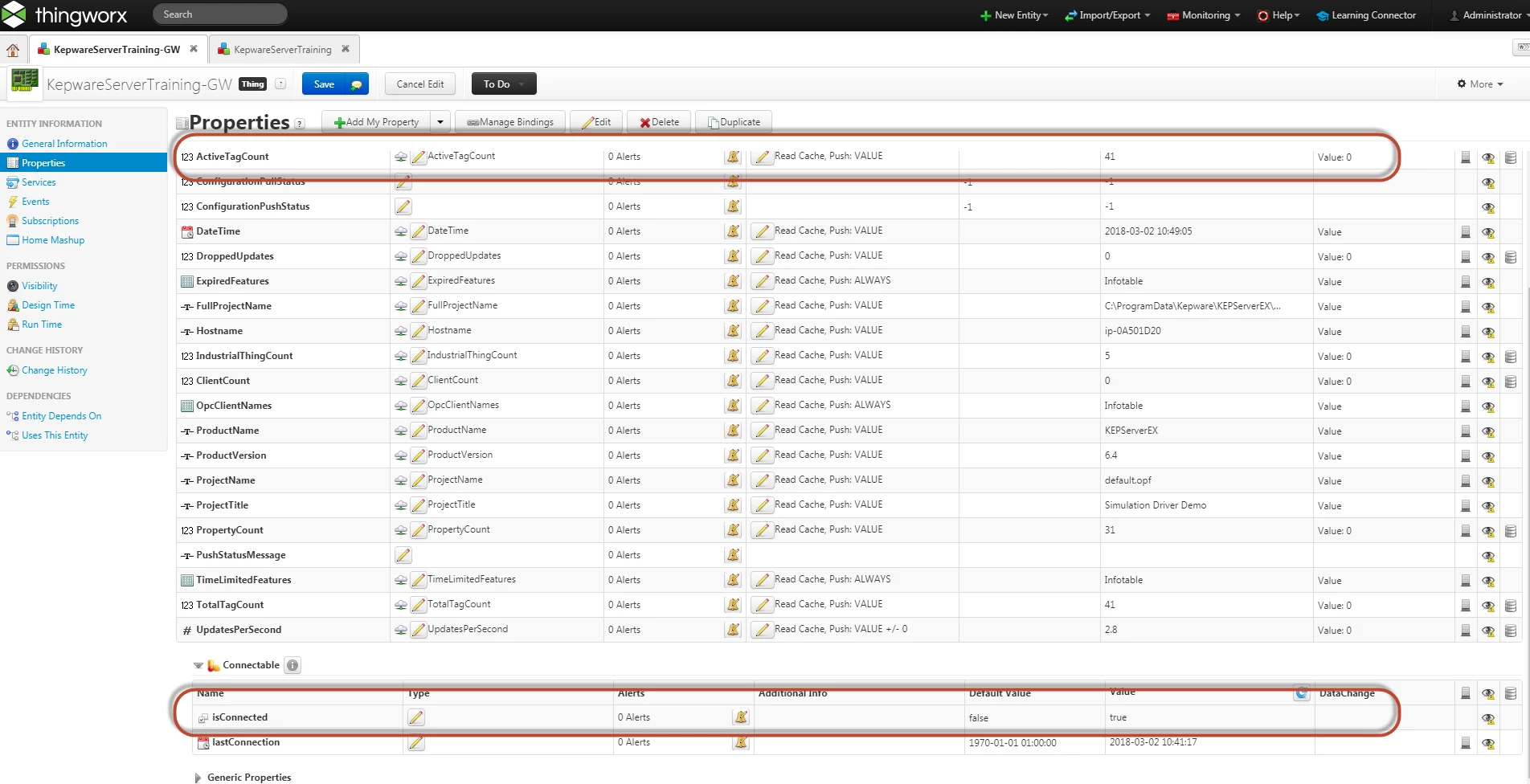
Task: Click the logged database icon for IndustrialThingCount
Action: [x=1511, y=357]
